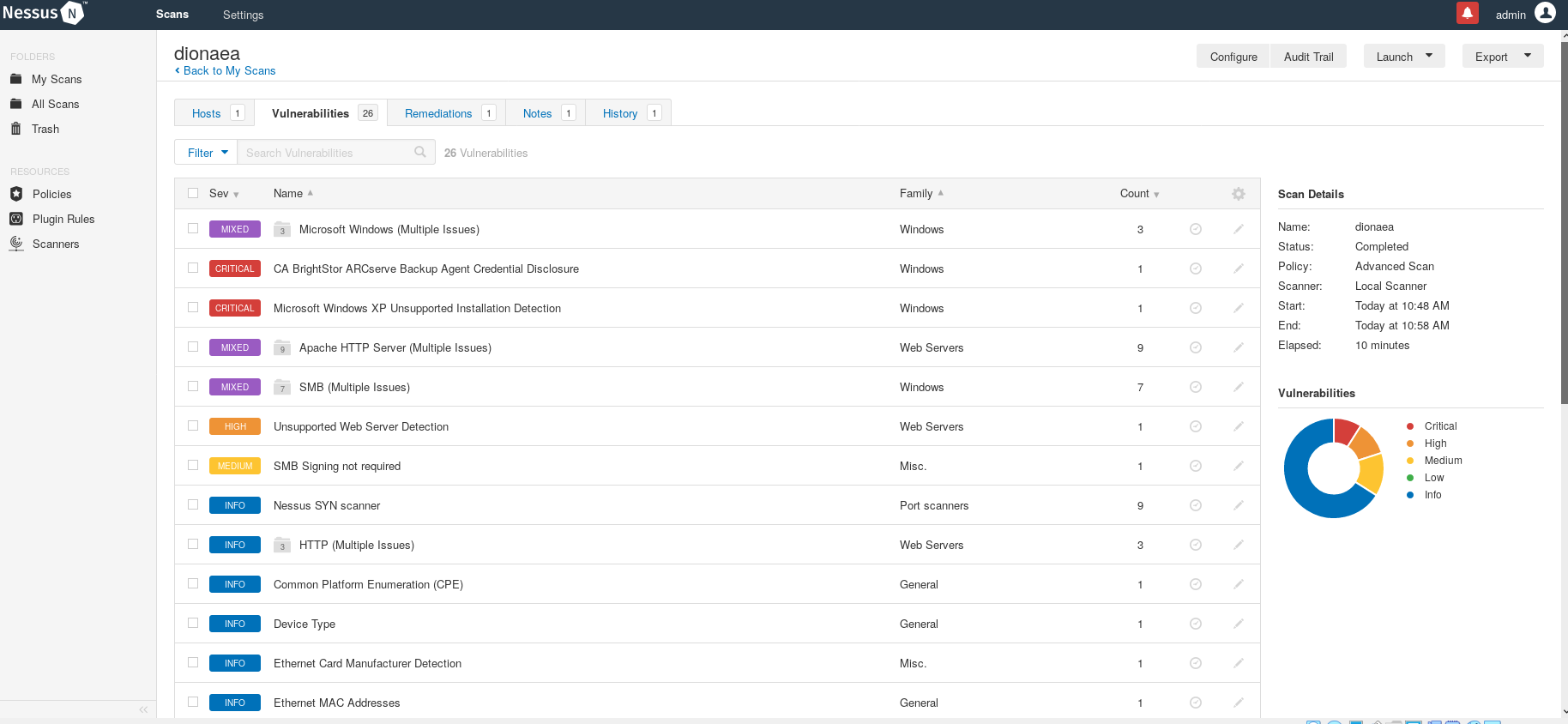The image size is (1568, 724).
Task: Expand Microsoft Windows group folder icon
Action: pyautogui.click(x=282, y=229)
